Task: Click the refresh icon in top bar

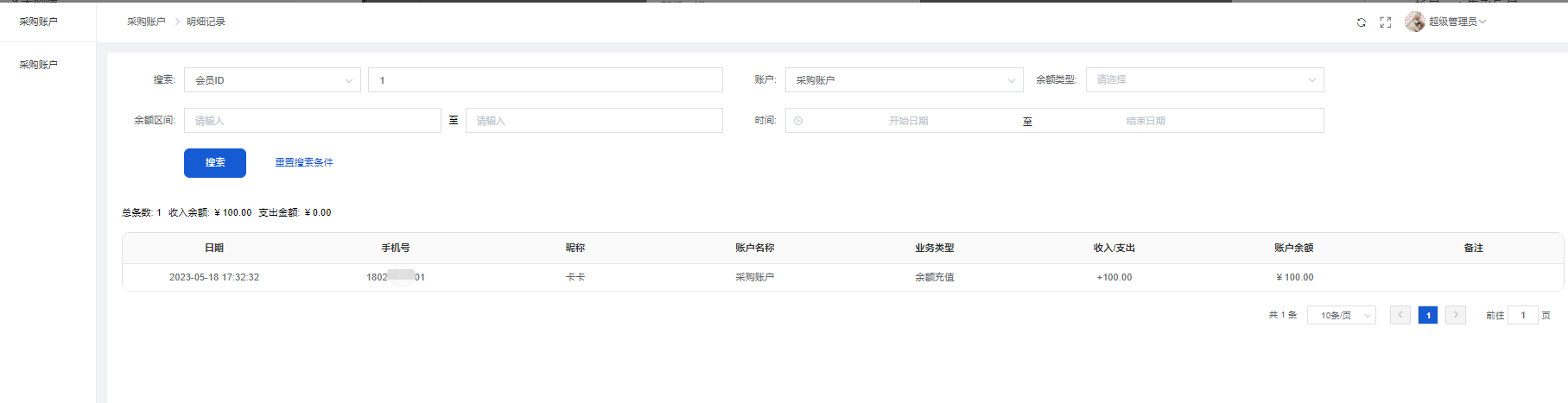Action: tap(1361, 22)
